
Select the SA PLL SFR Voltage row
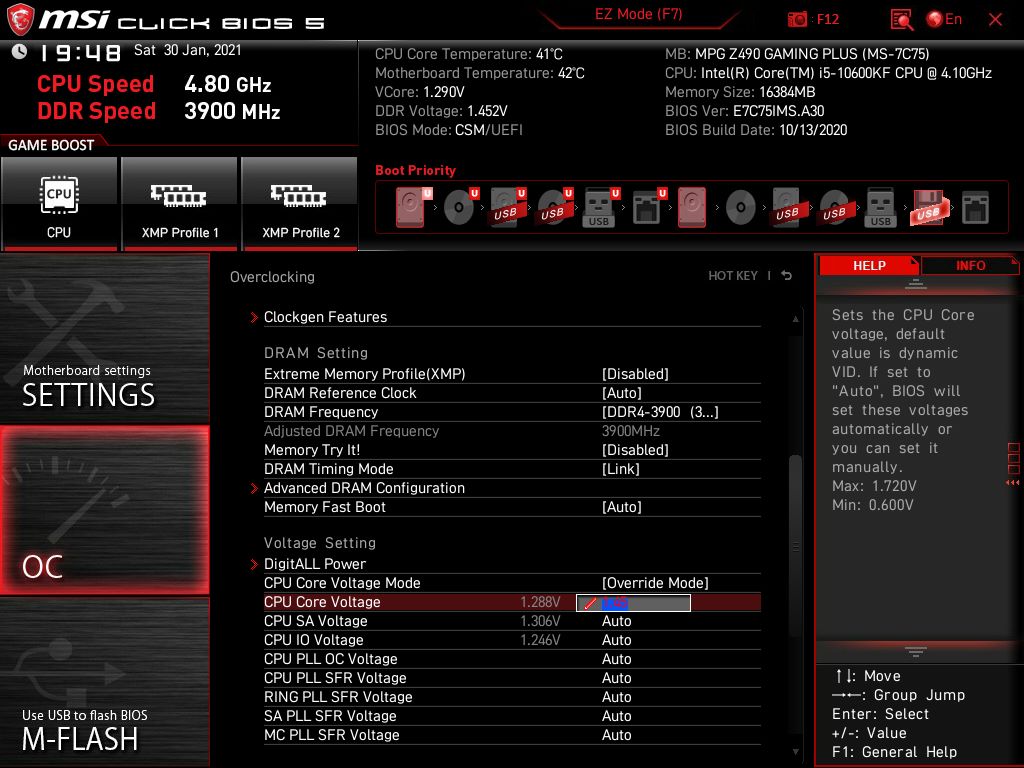(512, 716)
